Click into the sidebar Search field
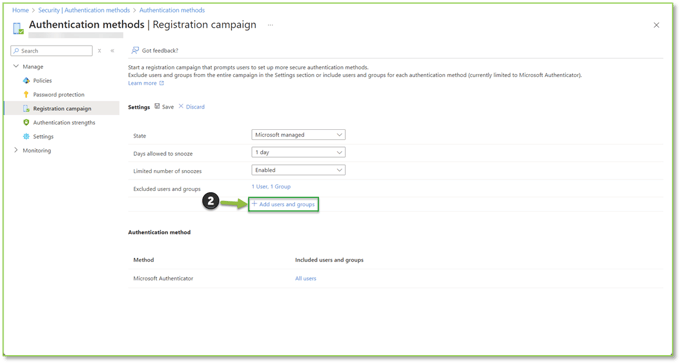Screen dimensions: 681x364 point(51,51)
